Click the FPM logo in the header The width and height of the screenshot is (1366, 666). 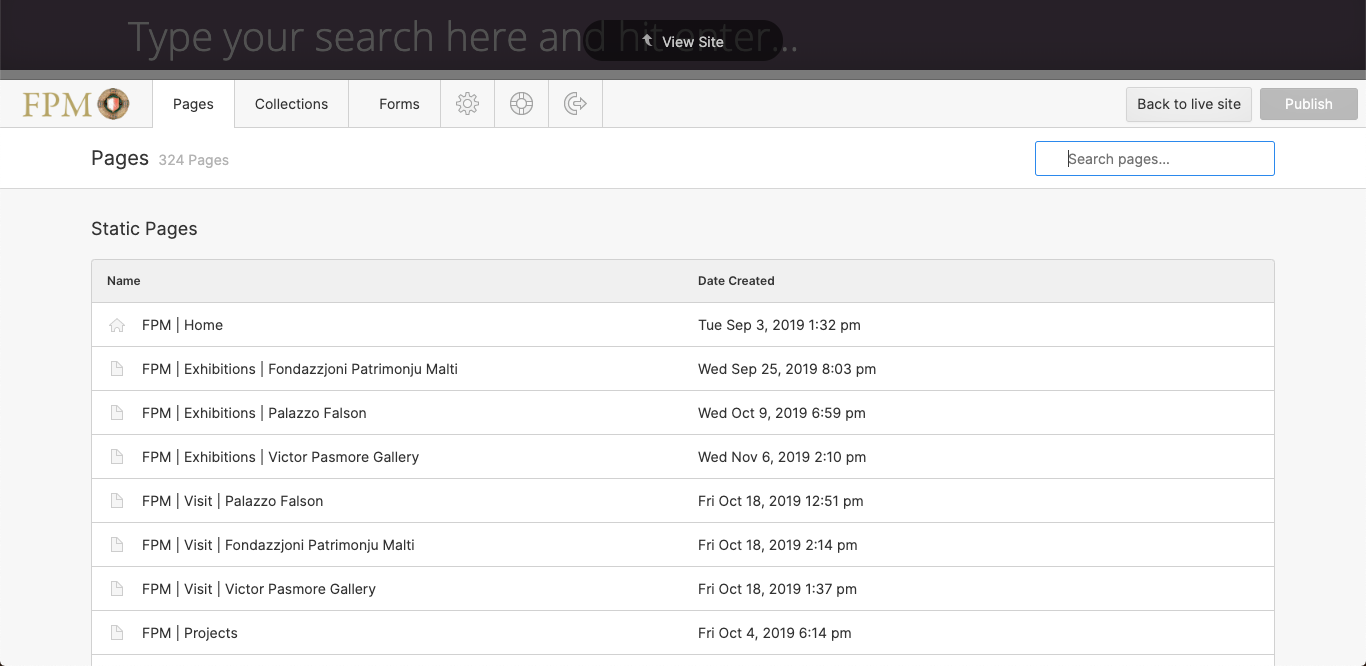tap(76, 104)
